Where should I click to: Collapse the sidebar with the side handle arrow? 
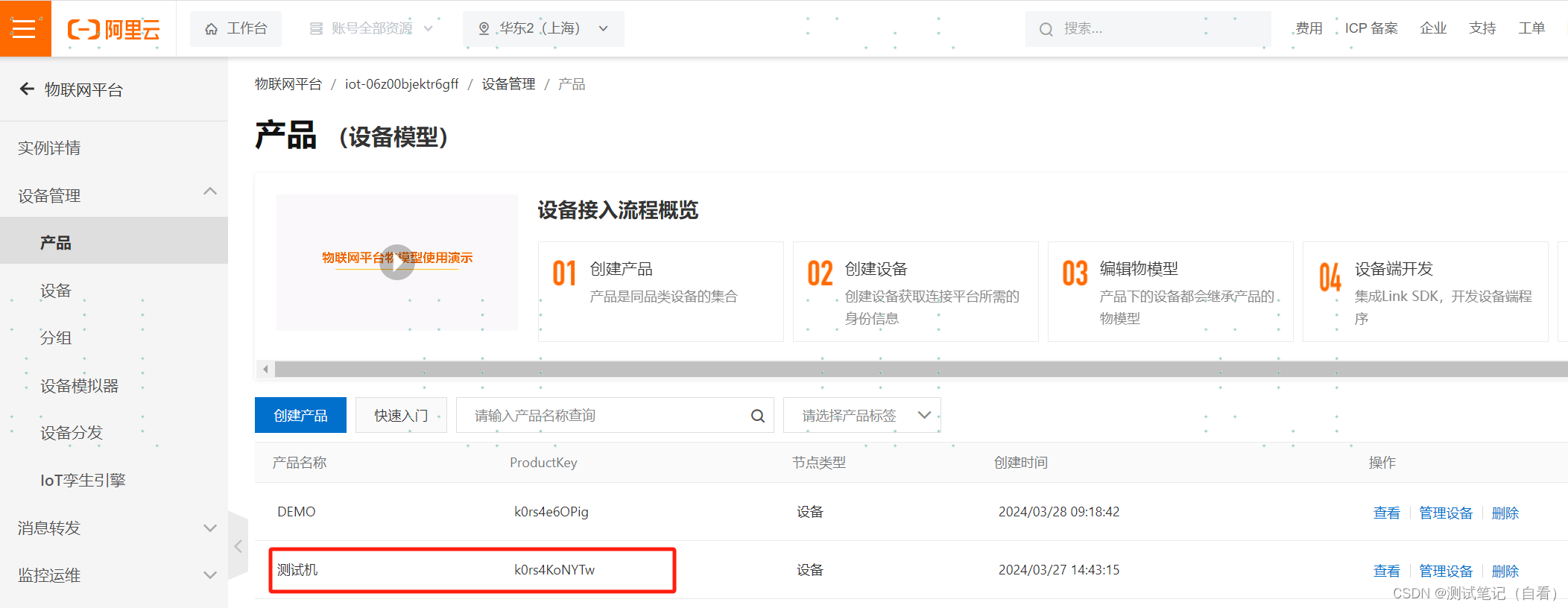(x=238, y=546)
